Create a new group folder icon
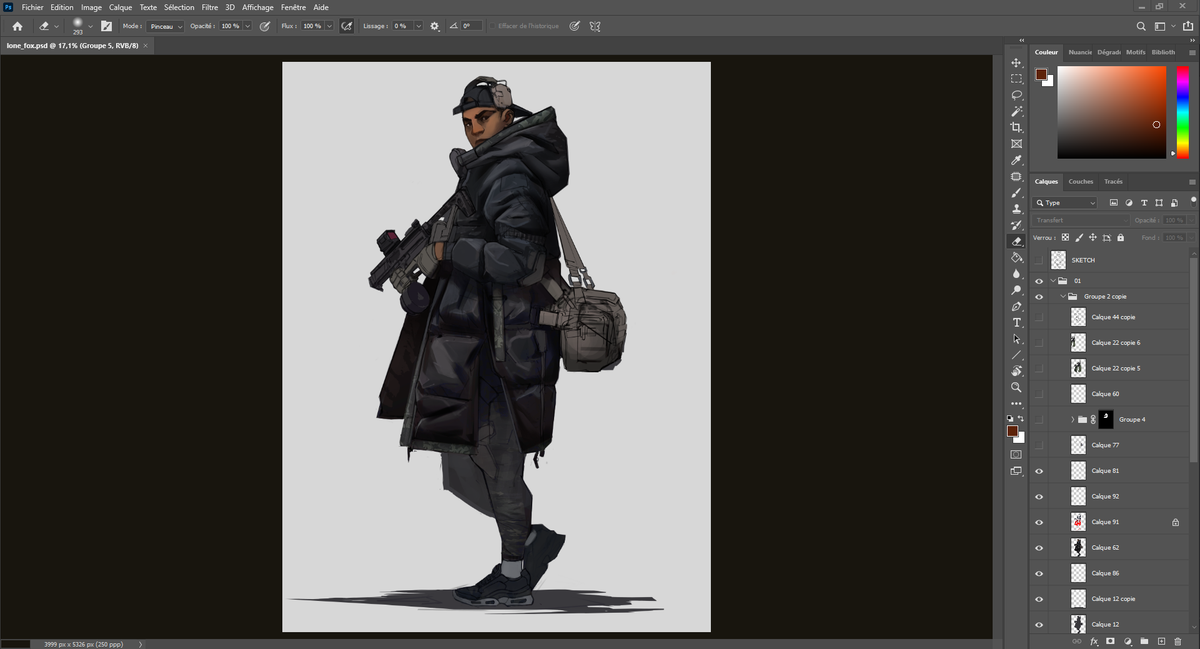 coord(1144,641)
